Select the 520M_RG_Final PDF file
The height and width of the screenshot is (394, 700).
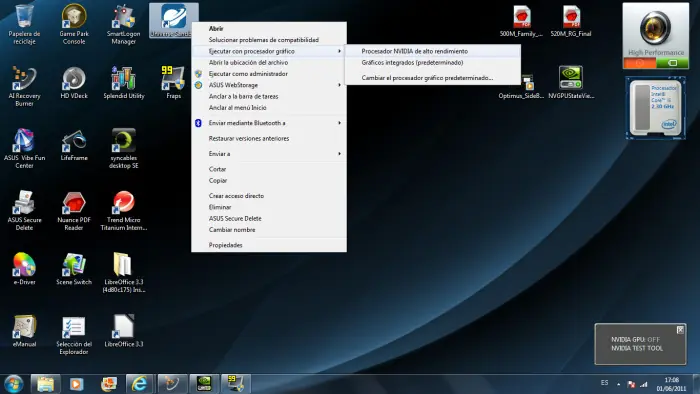571,21
